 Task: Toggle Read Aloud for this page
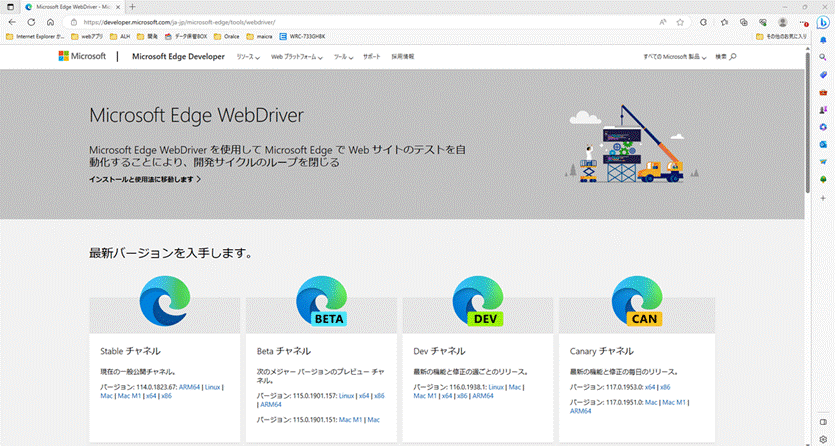[x=663, y=22]
